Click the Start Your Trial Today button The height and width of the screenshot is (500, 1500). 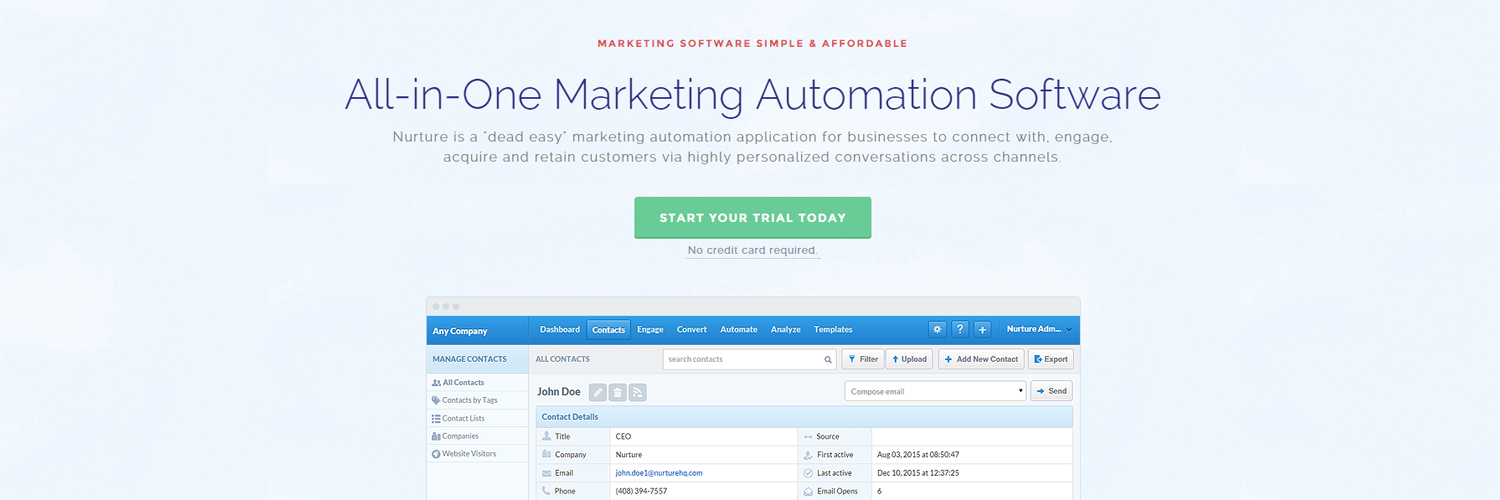coord(752,217)
